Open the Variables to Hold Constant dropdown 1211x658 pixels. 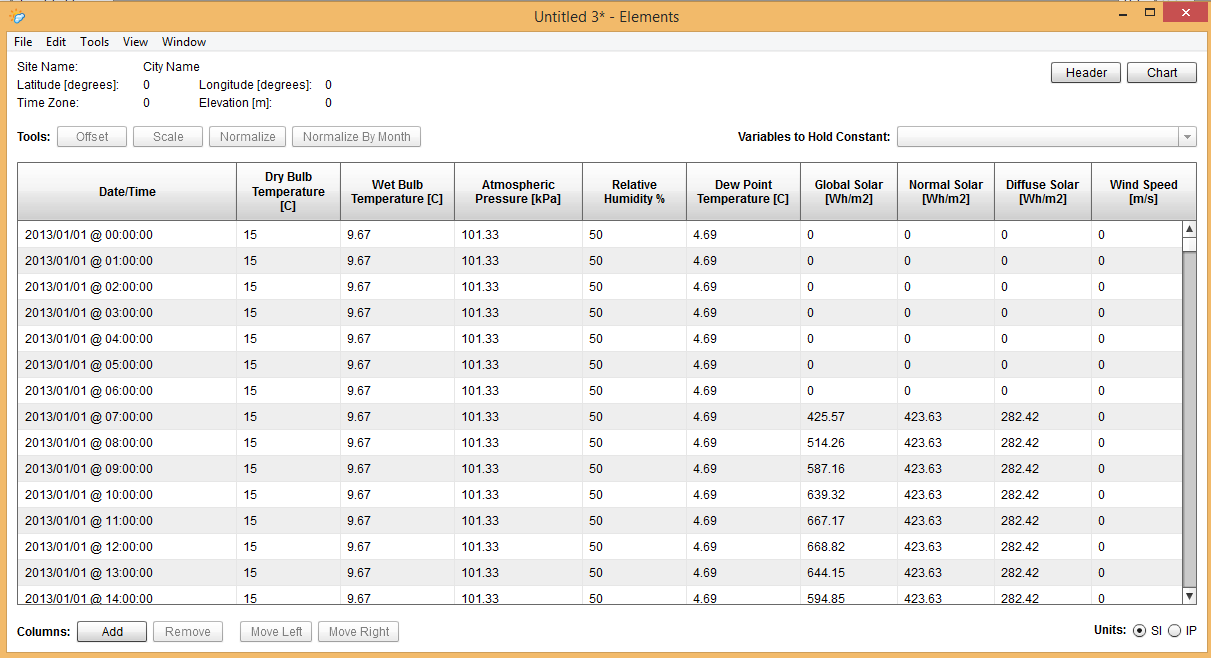(x=1047, y=137)
